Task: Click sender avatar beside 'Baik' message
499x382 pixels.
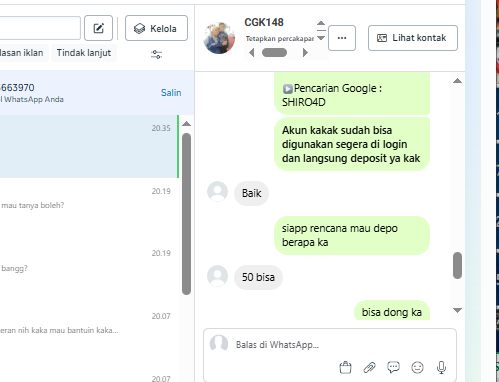Action: 217,192
